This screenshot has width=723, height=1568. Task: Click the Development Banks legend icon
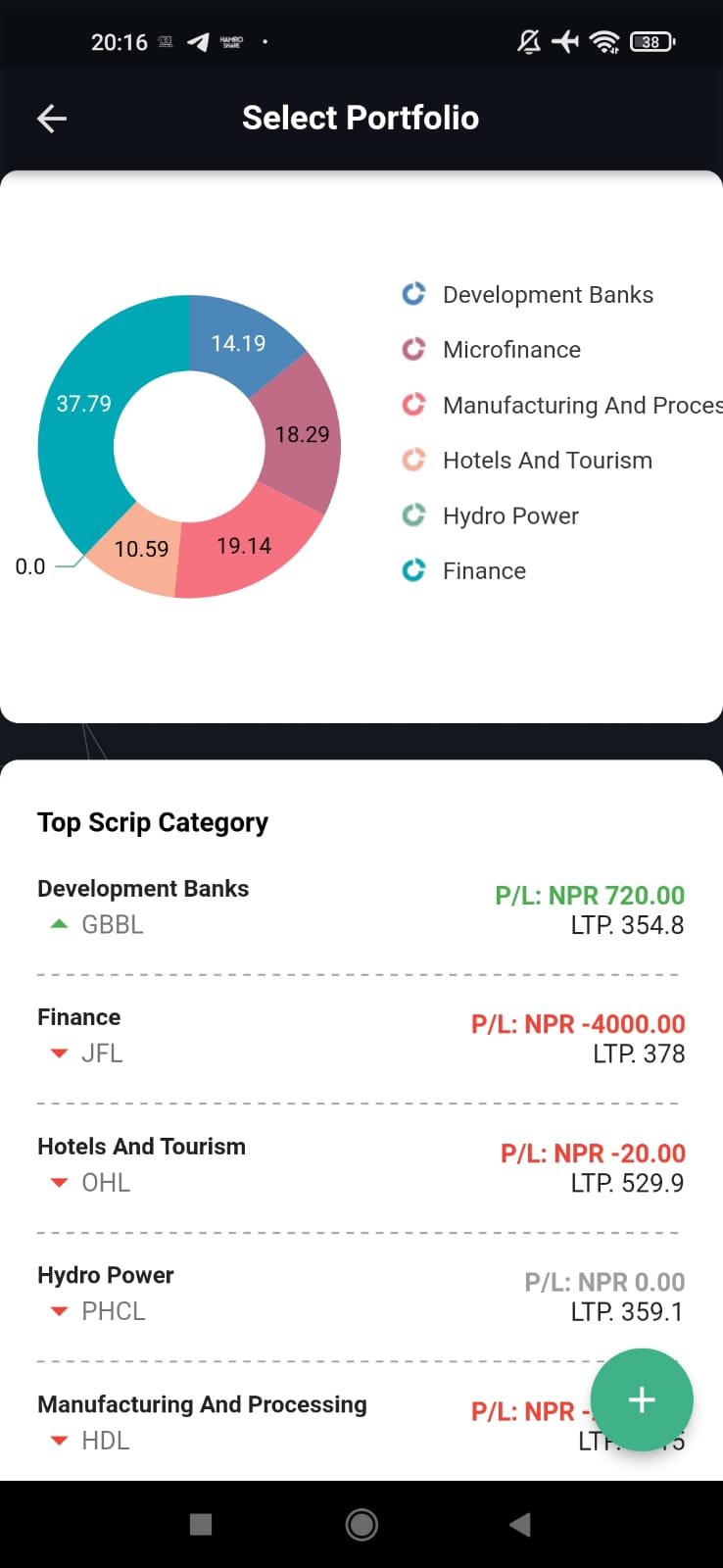[x=413, y=294]
